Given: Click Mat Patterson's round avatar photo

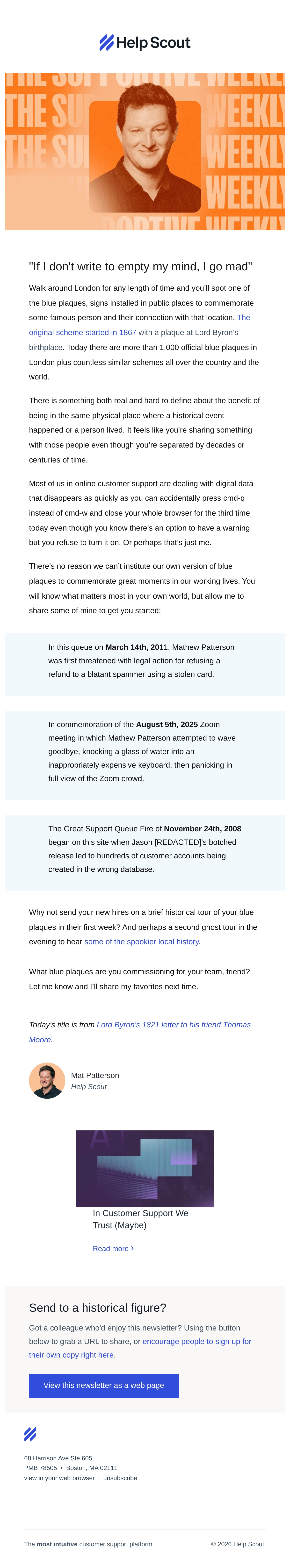Looking at the screenshot, I should pyautogui.click(x=47, y=1080).
